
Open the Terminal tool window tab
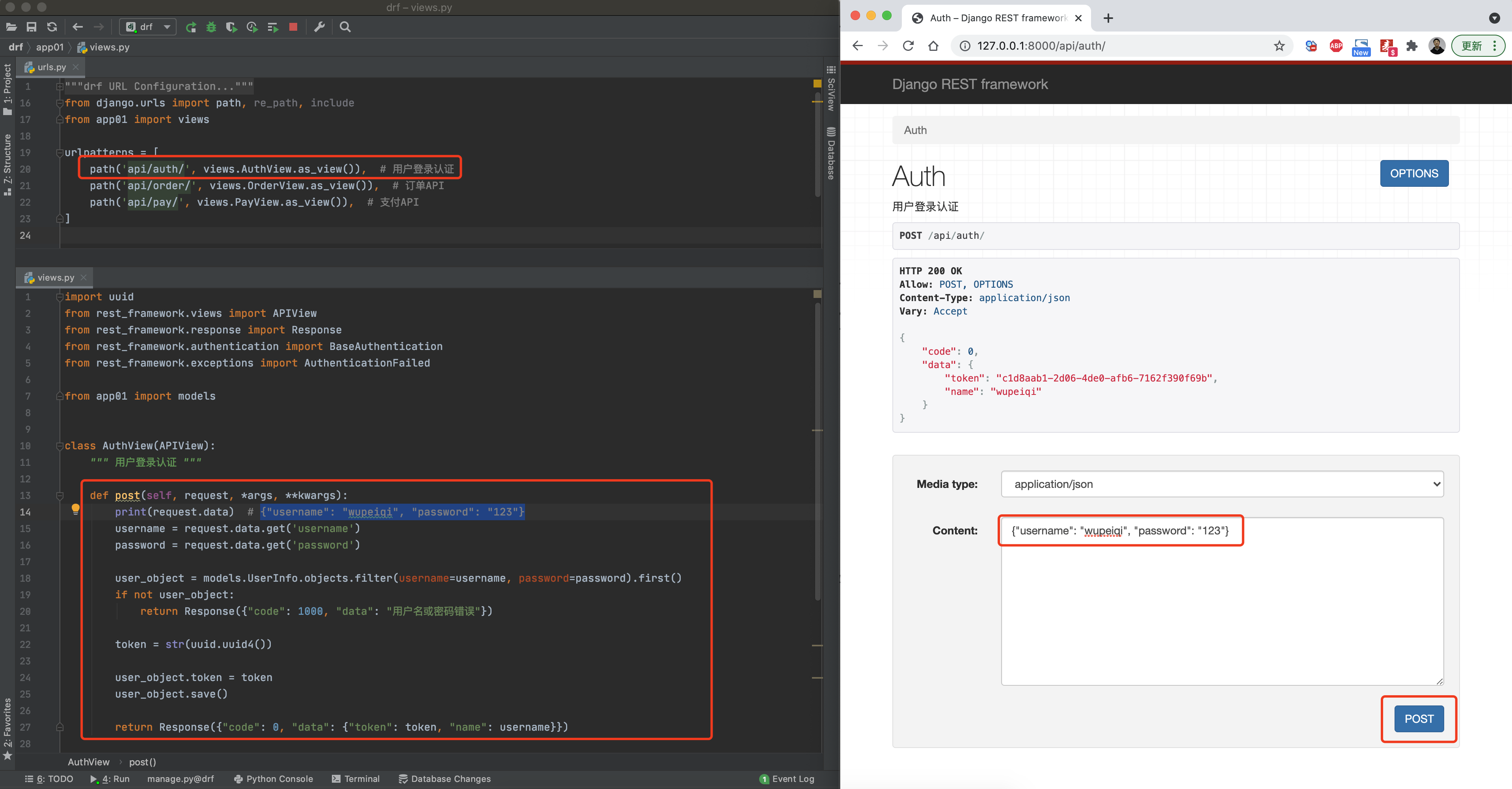pos(356,778)
